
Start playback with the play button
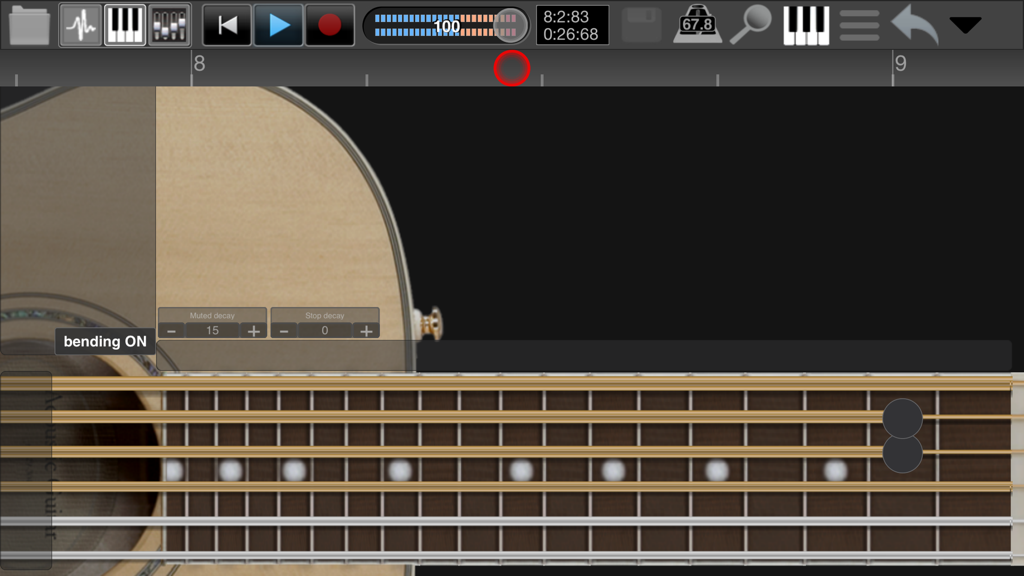tap(278, 24)
